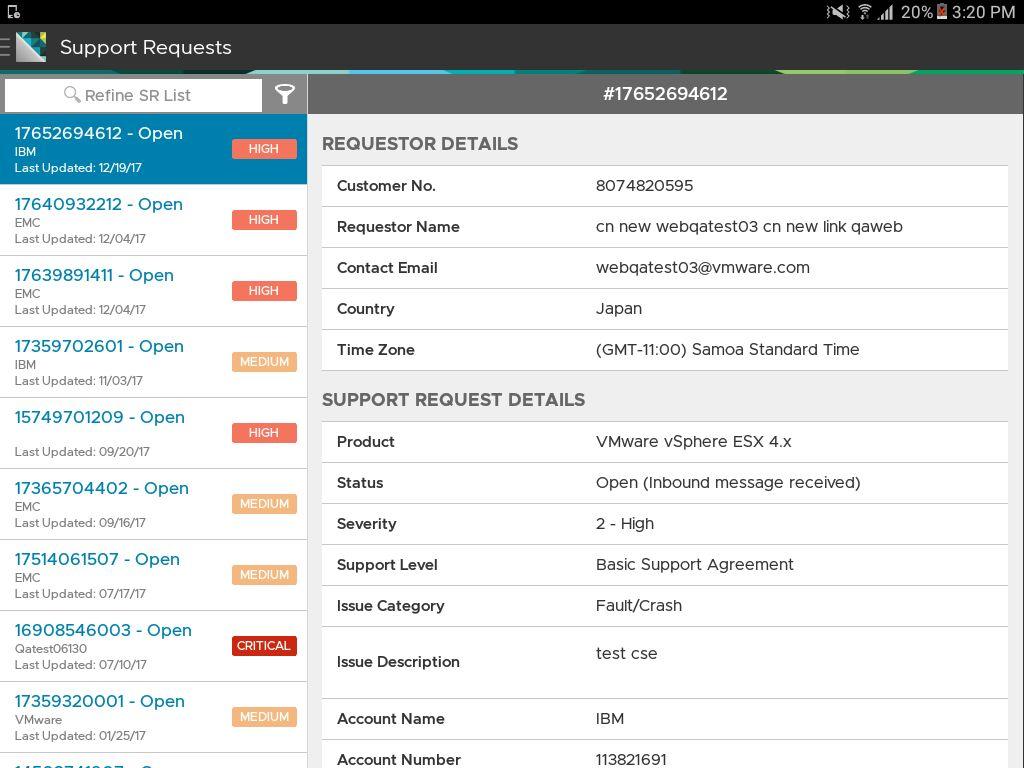This screenshot has height=768, width=1024.
Task: Tap the search magnifier icon
Action: [72, 95]
